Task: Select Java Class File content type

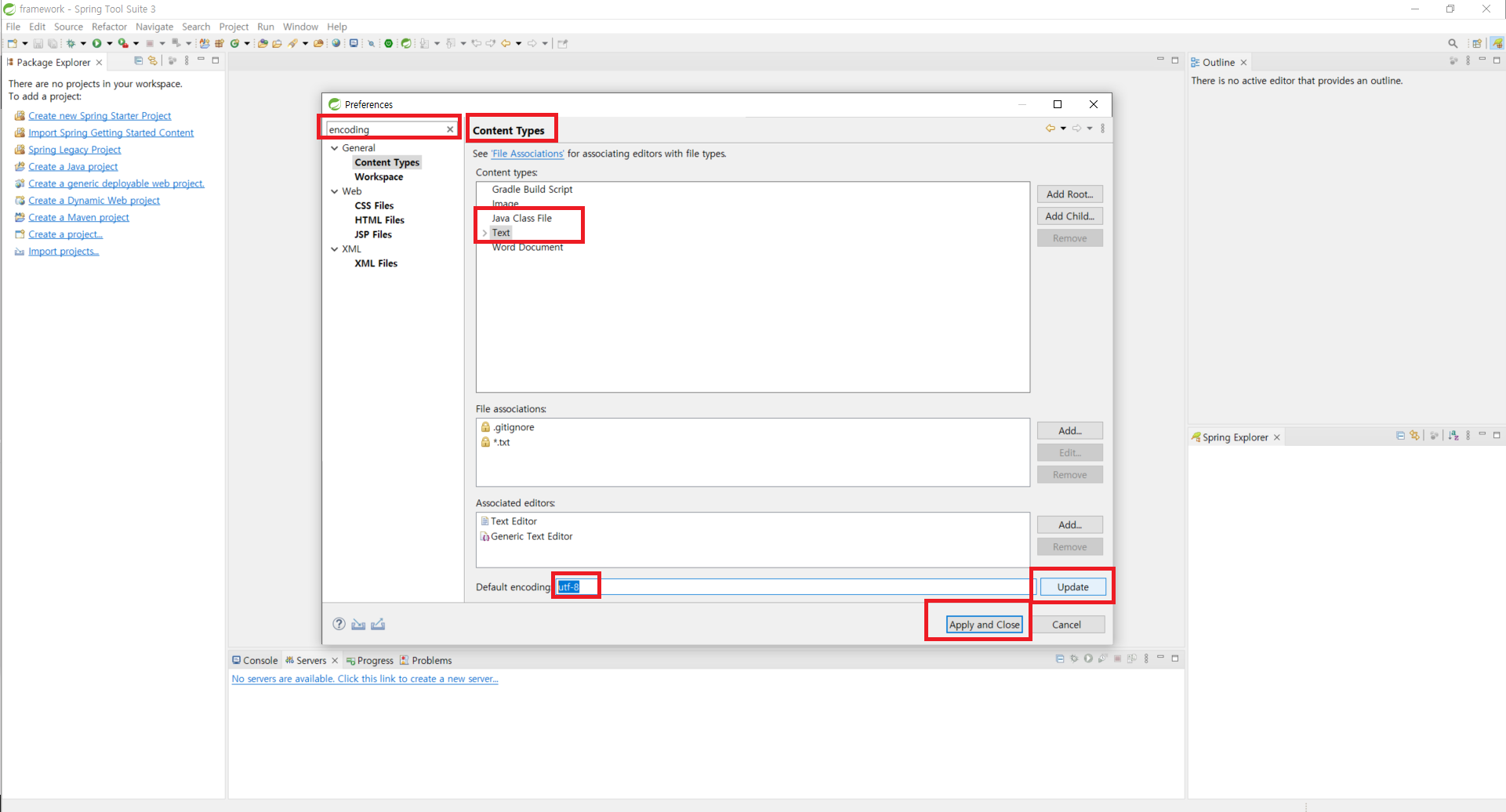Action: [521, 219]
